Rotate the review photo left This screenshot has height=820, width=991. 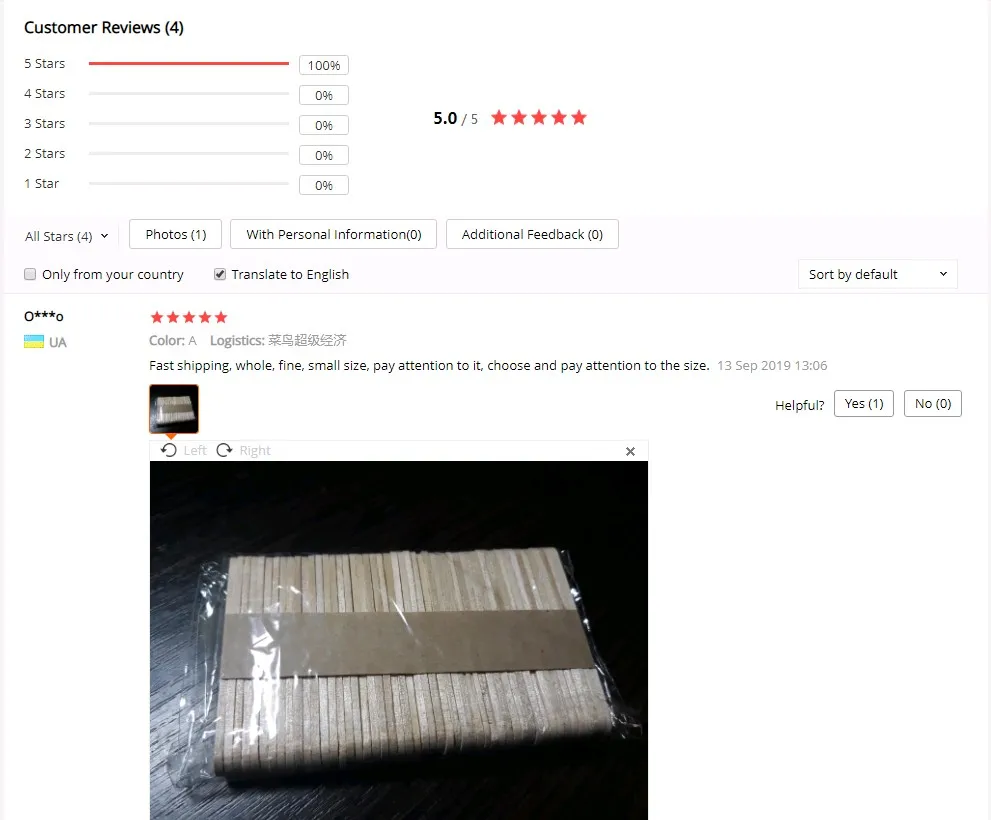tap(183, 450)
